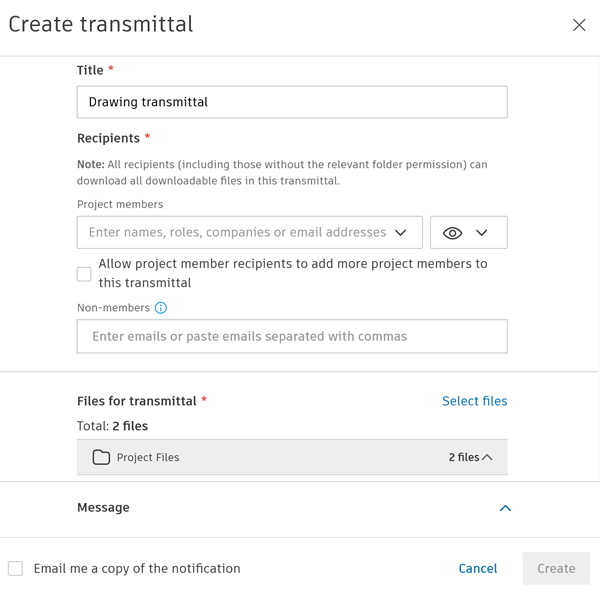The image size is (600, 592).
Task: Click the Title input field
Action: pos(291,102)
